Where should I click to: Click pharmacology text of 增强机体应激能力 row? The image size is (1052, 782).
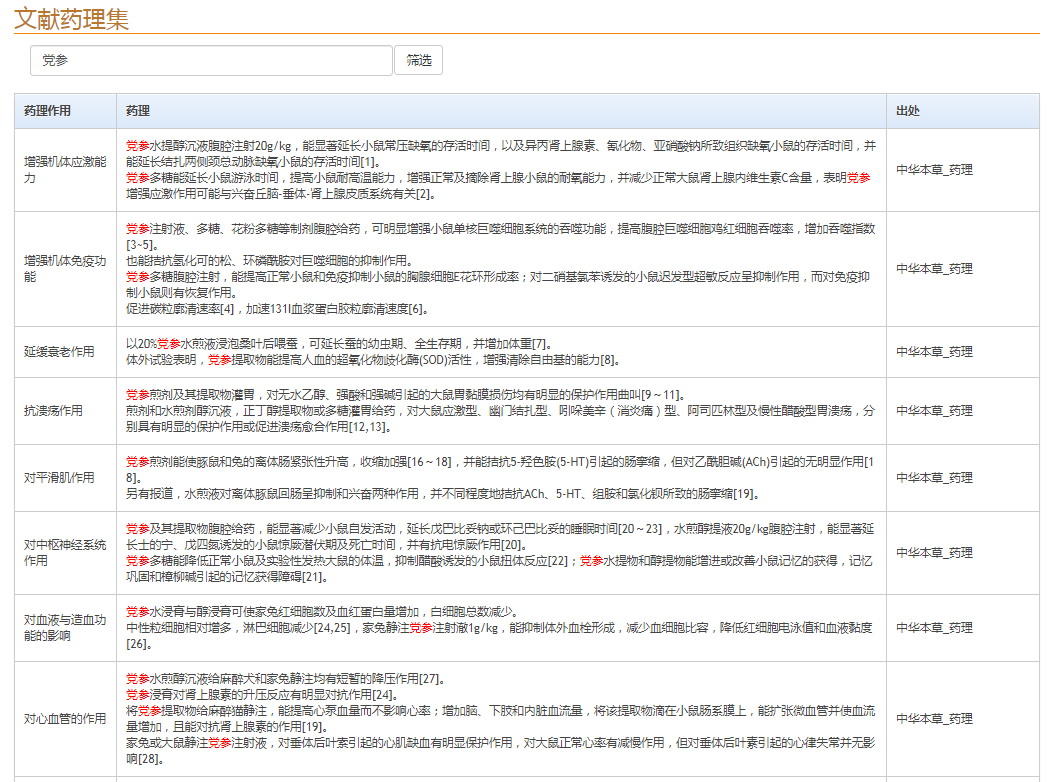[x=501, y=170]
